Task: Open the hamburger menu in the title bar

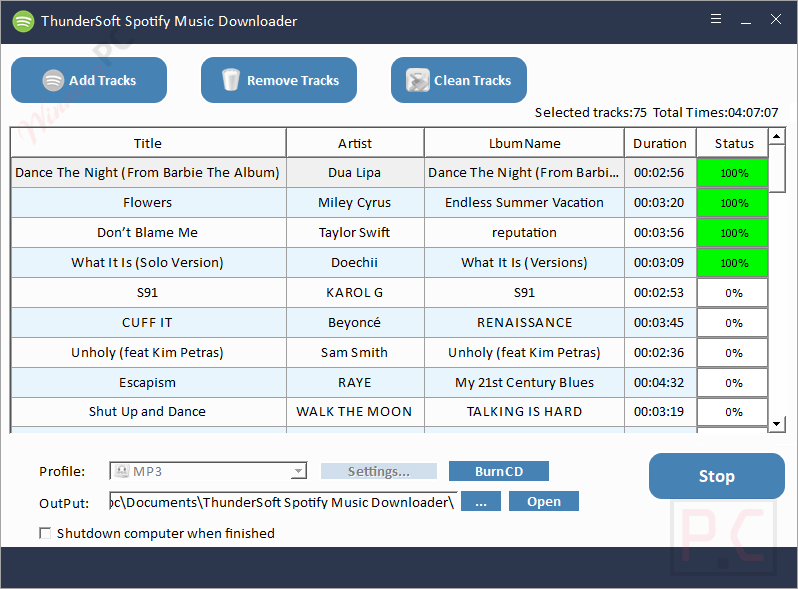Action: tap(716, 19)
